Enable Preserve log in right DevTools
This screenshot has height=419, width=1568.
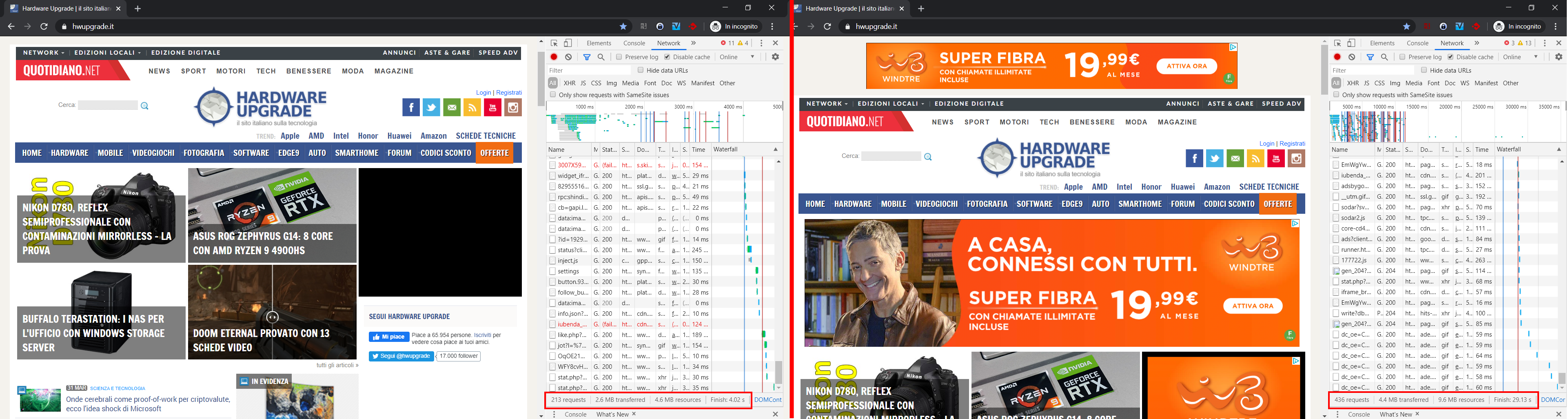click(x=1402, y=57)
